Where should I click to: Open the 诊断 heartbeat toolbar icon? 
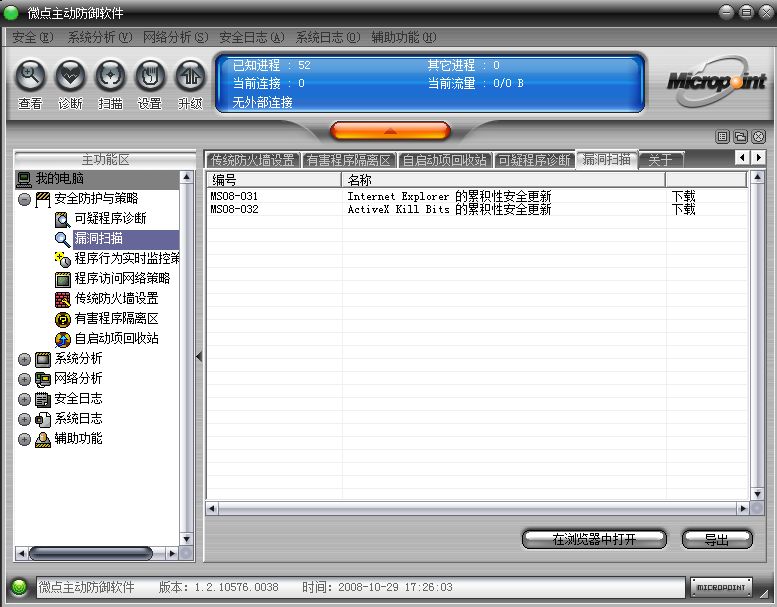70,76
